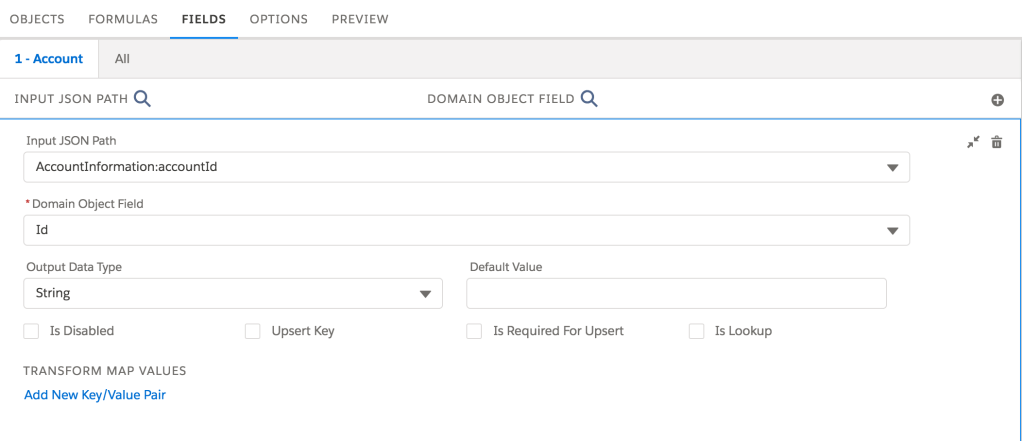Open the Domain Object Field dropdown
Screen dimensions: 1022x441
(892, 230)
